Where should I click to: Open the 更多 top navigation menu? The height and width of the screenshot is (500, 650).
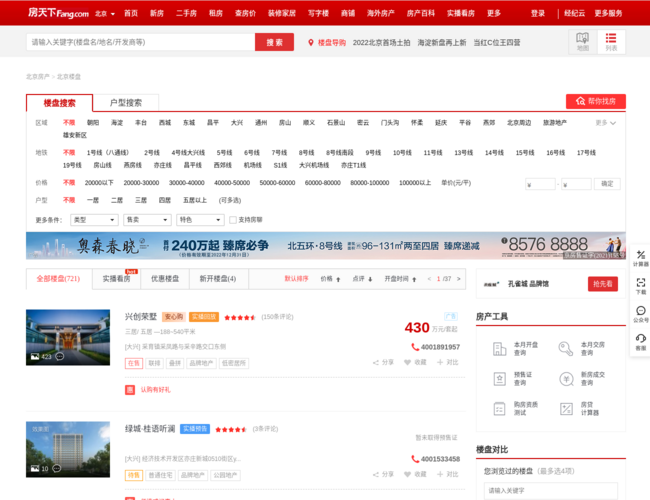[x=494, y=13]
